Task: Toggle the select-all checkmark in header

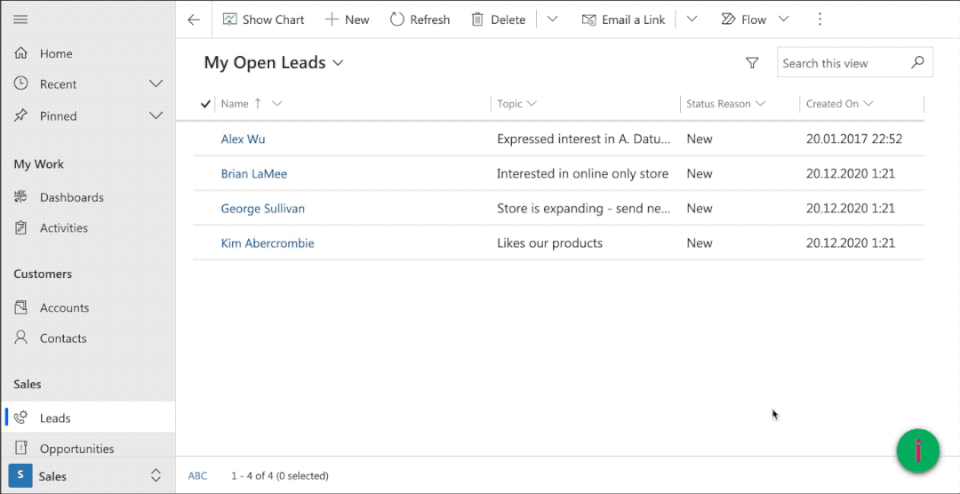Action: pyautogui.click(x=206, y=103)
